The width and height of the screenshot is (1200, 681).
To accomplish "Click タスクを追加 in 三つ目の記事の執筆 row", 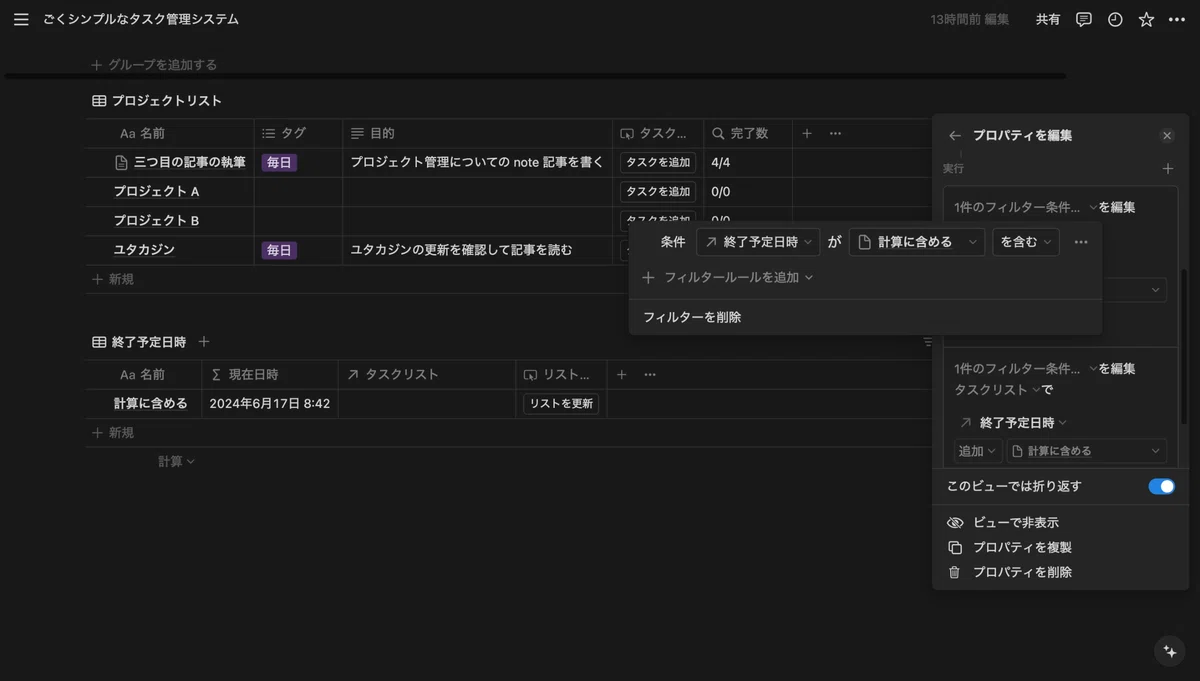I will click(658, 162).
